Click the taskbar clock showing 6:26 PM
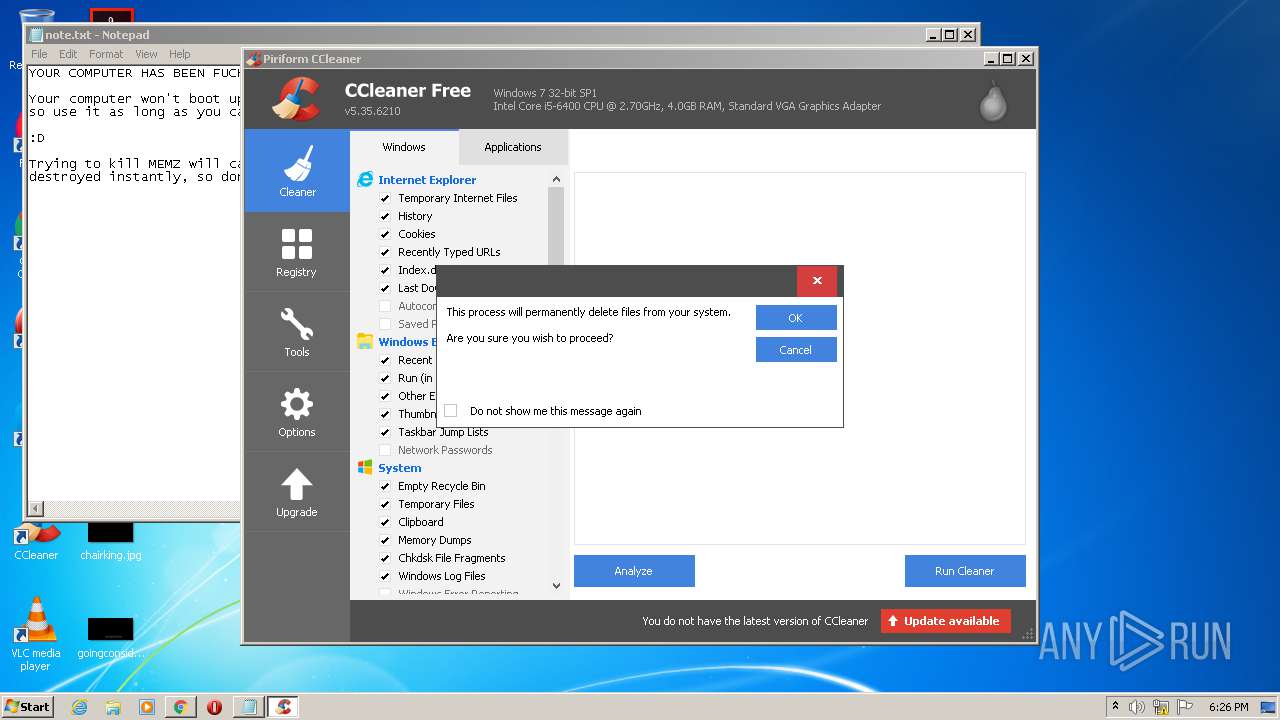1280x720 pixels. 1229,707
